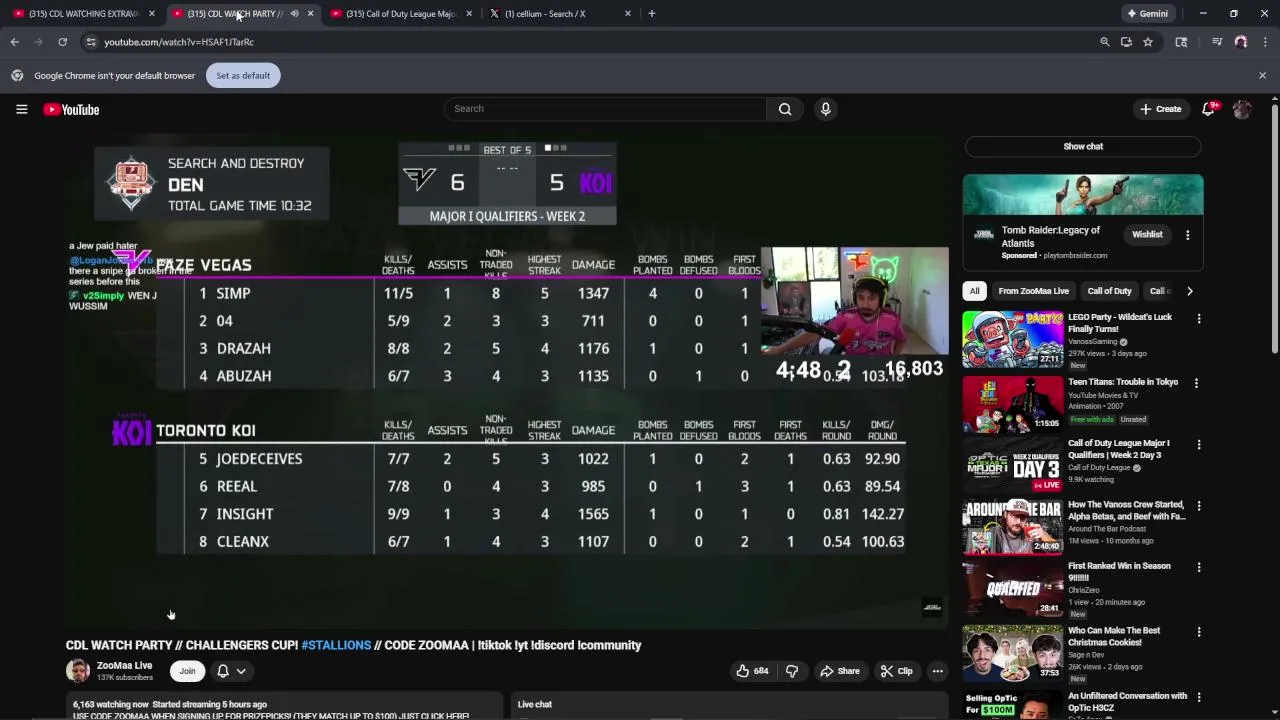Open options for Best Christmas Cookies video
1280x720 pixels.
(1198, 632)
